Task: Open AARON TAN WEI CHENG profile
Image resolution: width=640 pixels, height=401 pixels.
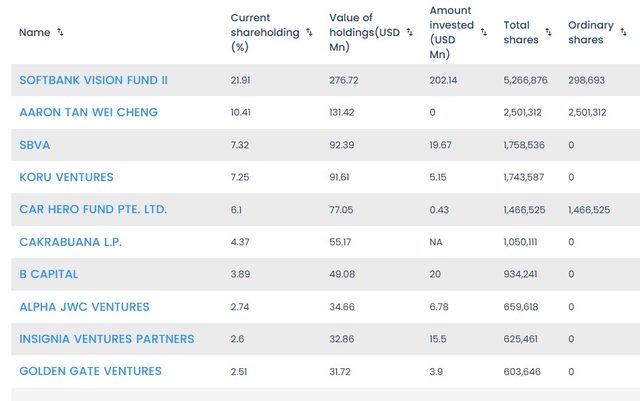Action: click(89, 112)
